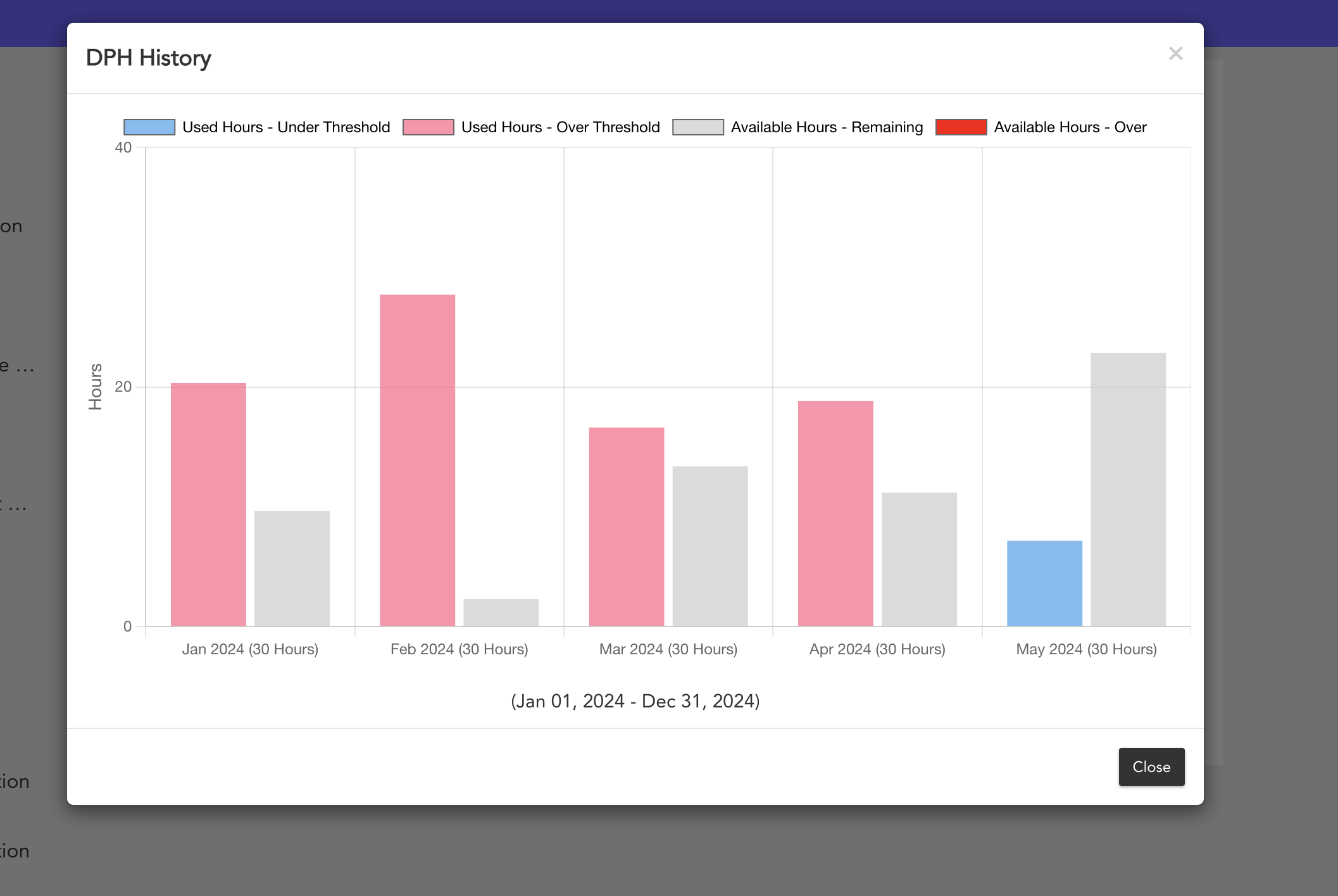The image size is (1338, 896).
Task: Select the May 2024 blue used-hours bar
Action: tap(1044, 583)
